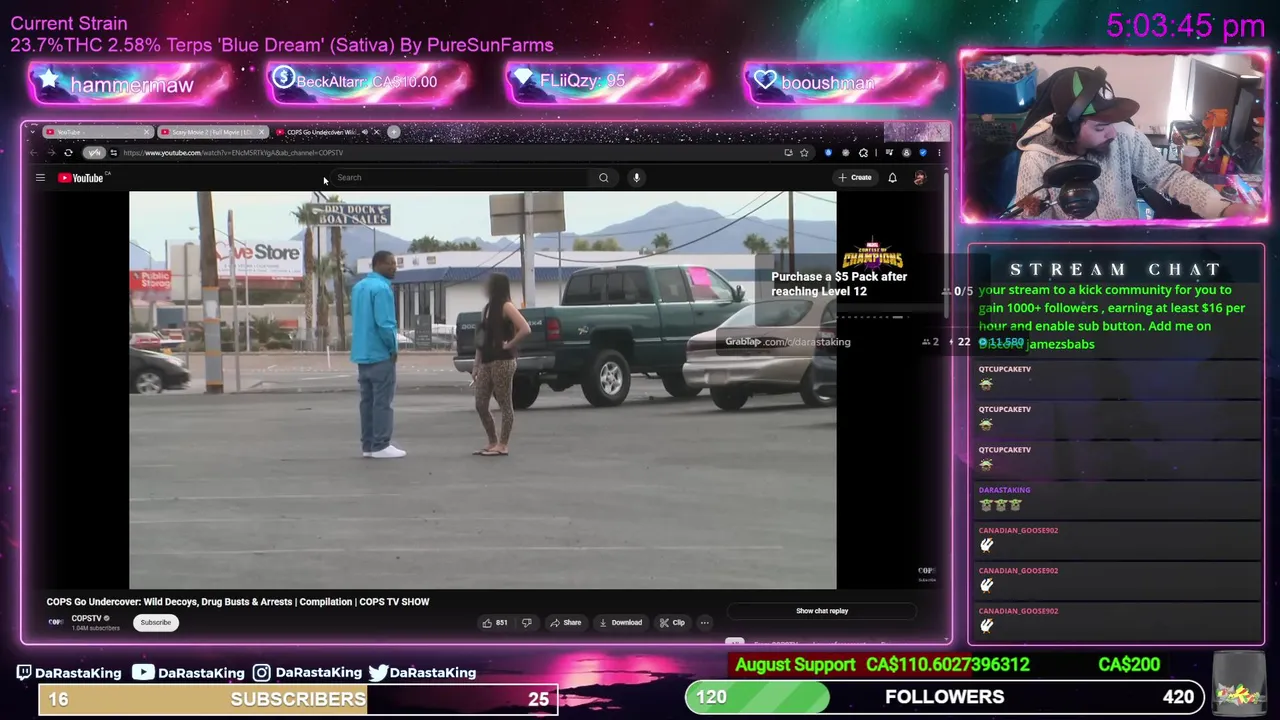Click the FOLLOWERS goal progress bar
This screenshot has width=1280, height=720.
[945, 697]
